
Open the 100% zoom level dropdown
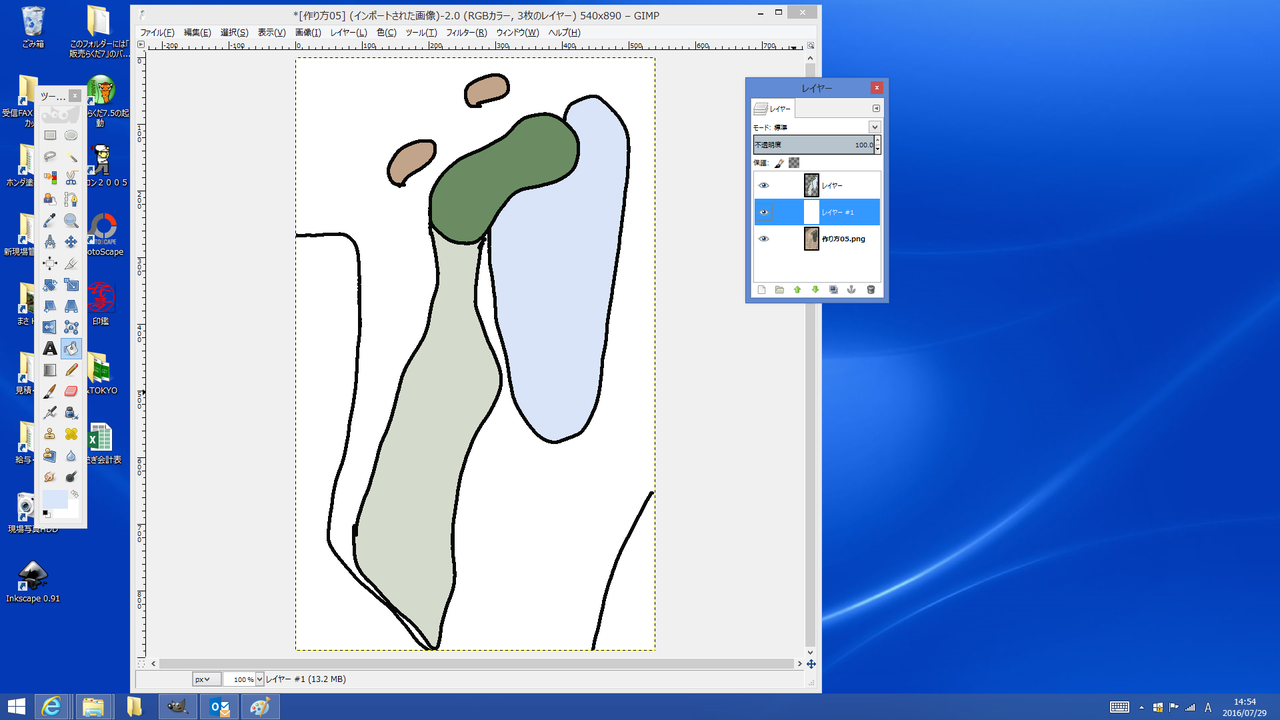[x=260, y=679]
